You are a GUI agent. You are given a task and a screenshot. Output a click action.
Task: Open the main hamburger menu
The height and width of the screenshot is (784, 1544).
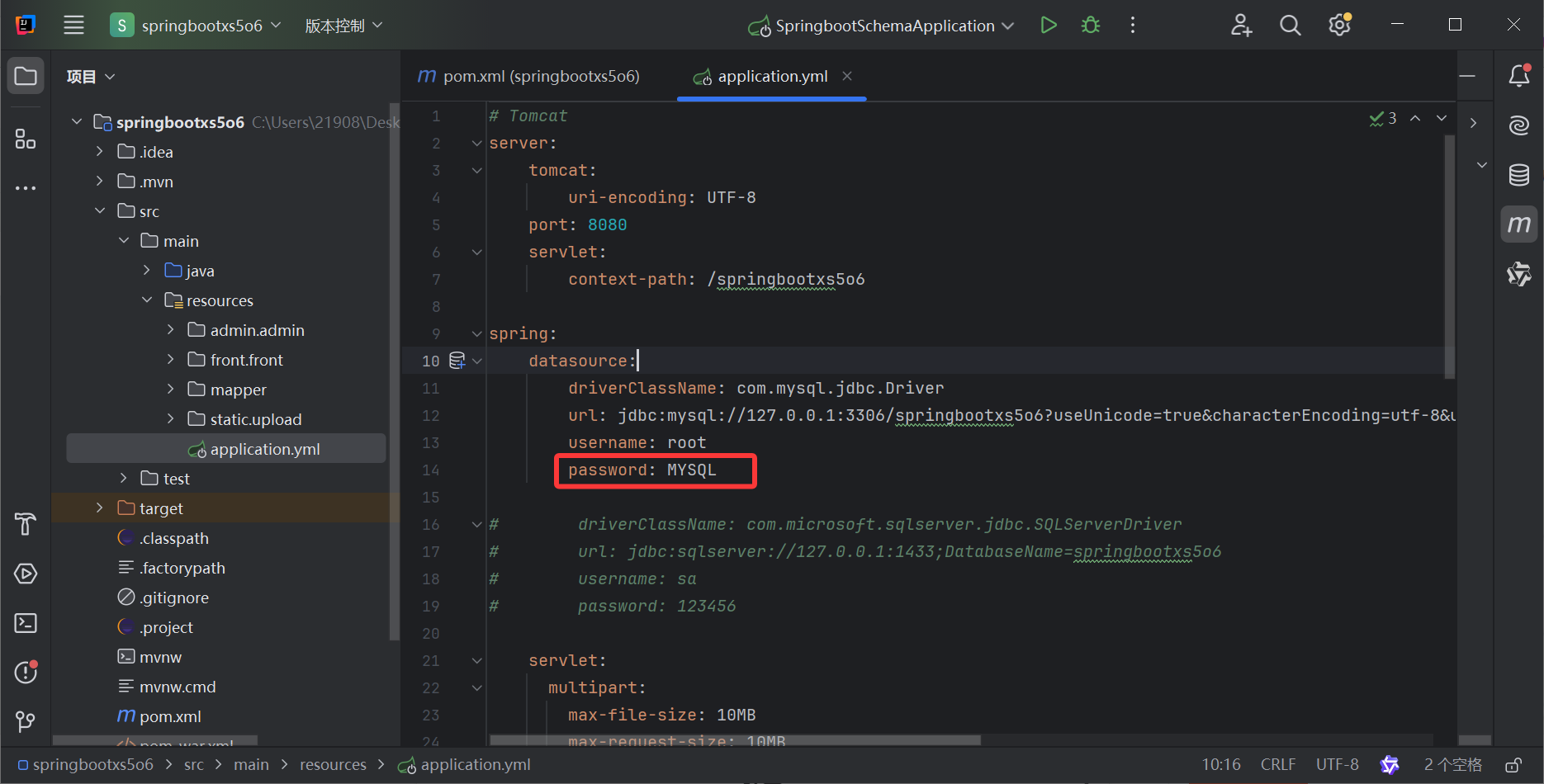[73, 25]
